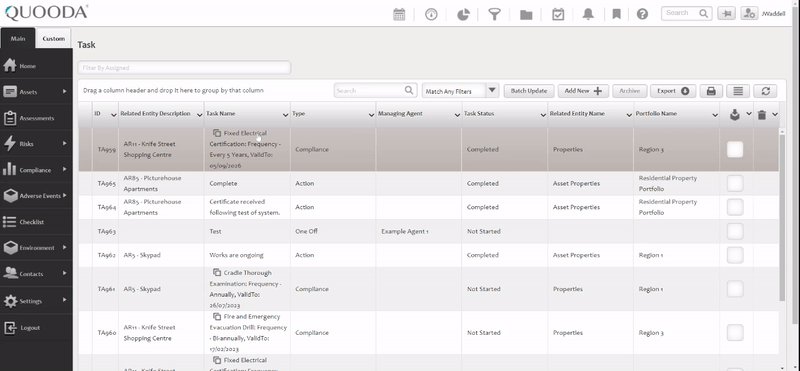This screenshot has width=800, height=371.
Task: Open the Match Any Filters dropdown
Action: coord(460,91)
